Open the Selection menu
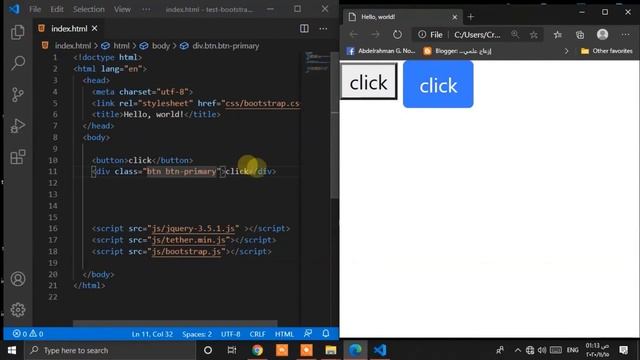 coord(89,9)
